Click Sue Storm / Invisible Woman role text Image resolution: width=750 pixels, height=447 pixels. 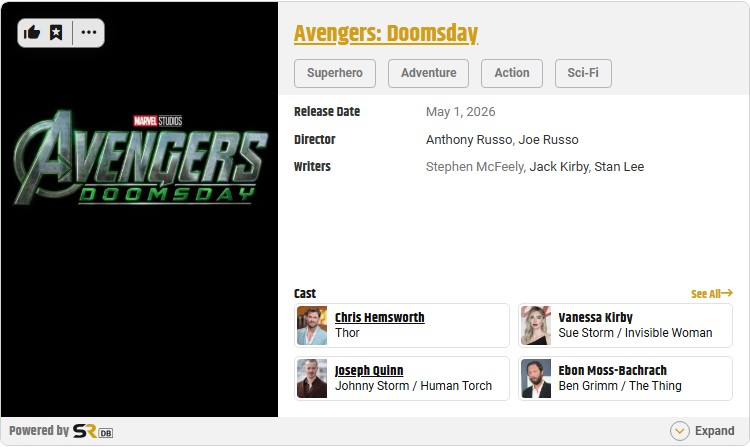635,333
